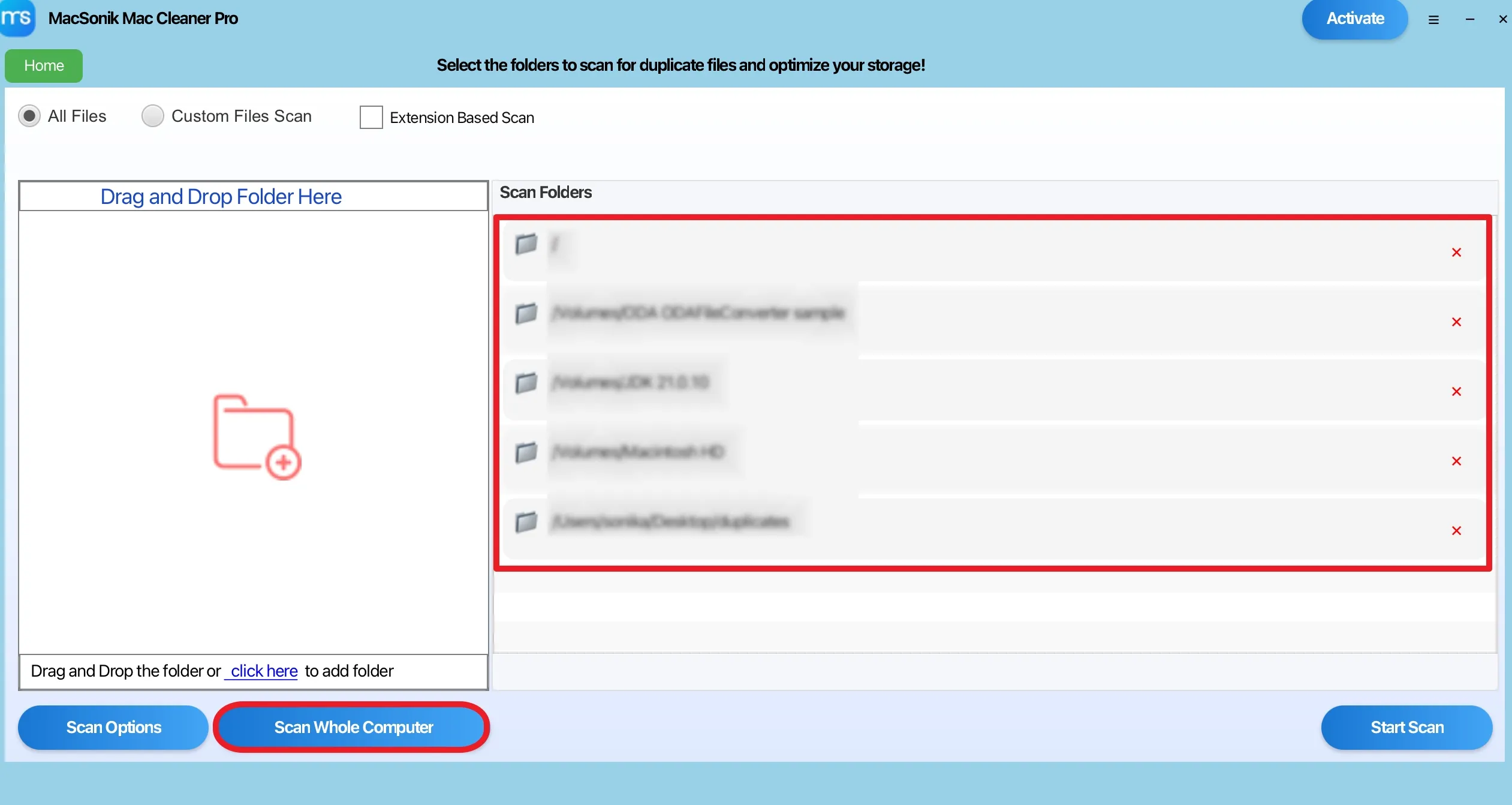Click the Activate button

pos(1355,19)
